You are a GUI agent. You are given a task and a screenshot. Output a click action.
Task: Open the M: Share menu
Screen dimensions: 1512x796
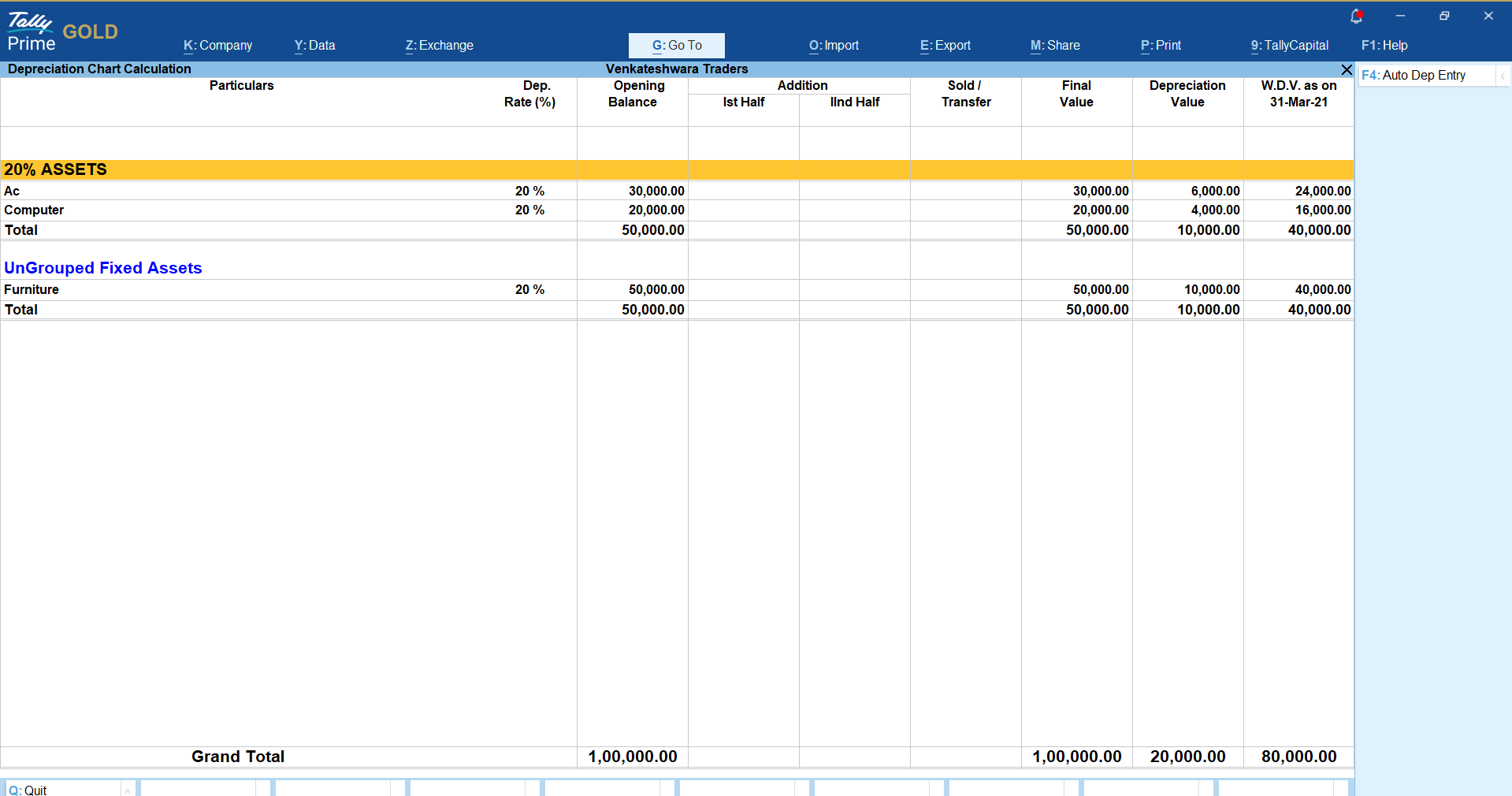1055,46
